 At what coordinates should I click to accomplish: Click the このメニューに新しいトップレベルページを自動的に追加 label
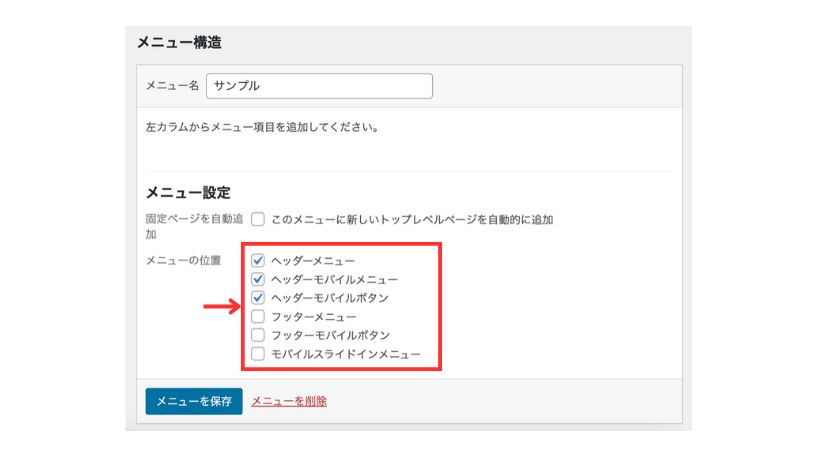[x=412, y=220]
